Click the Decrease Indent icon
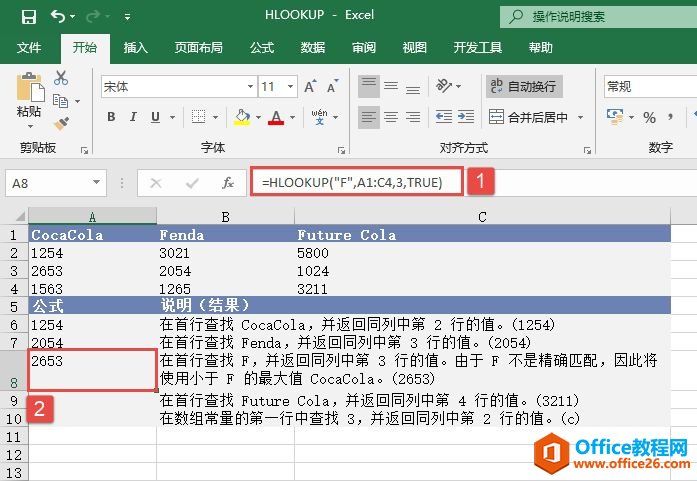 (443, 117)
